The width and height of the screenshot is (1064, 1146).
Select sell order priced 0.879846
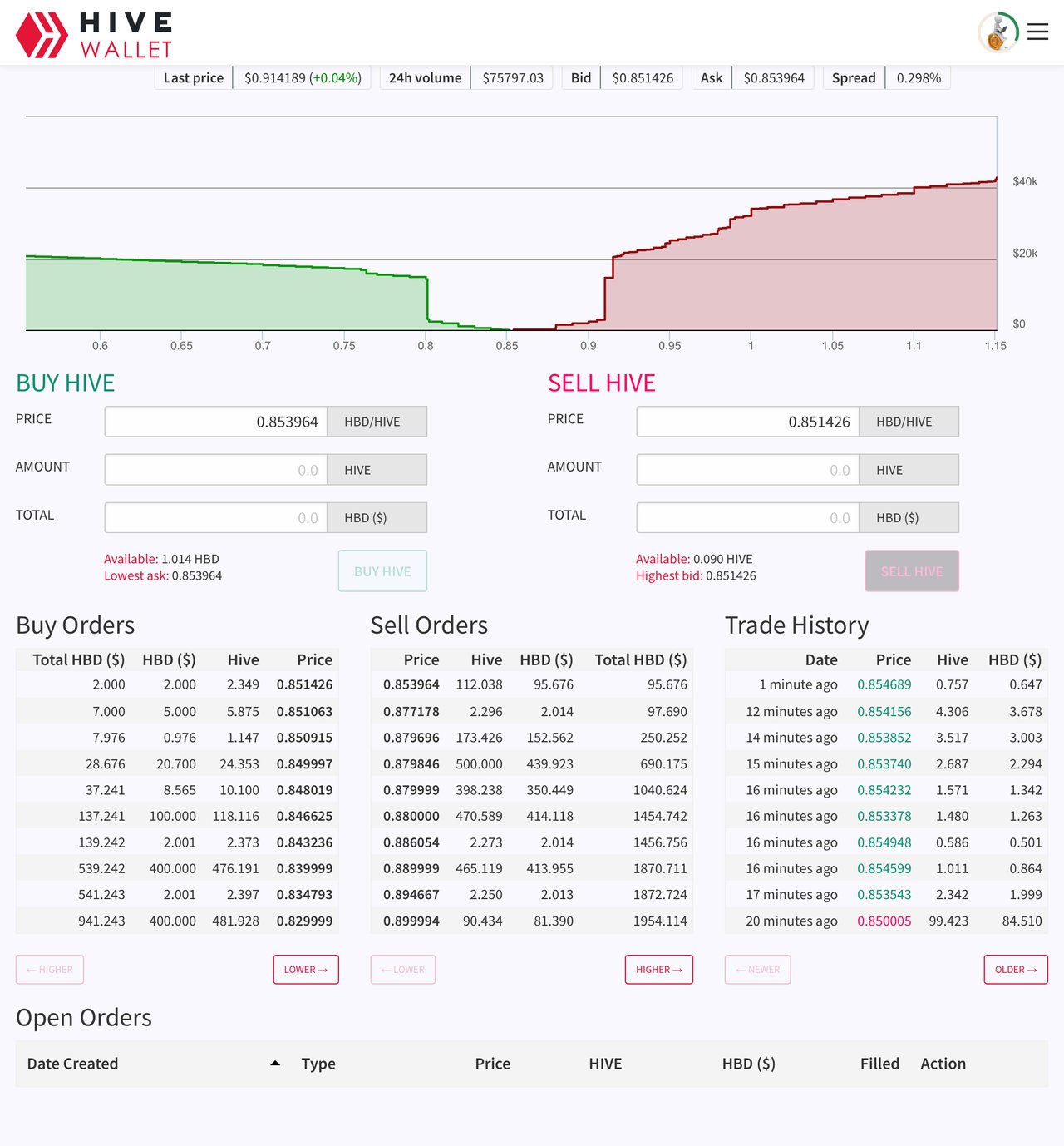[532, 763]
